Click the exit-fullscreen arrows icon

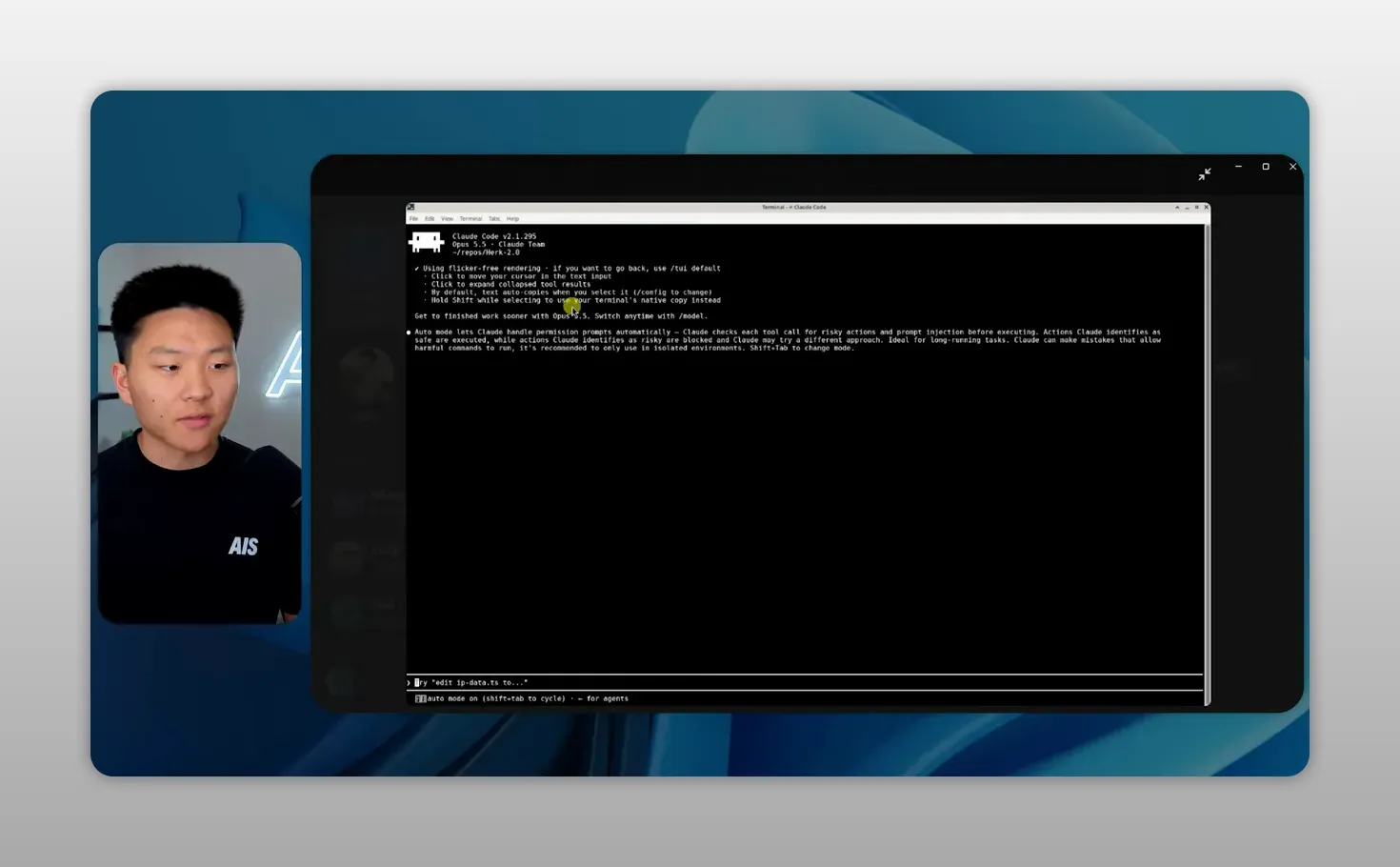[x=1205, y=174]
